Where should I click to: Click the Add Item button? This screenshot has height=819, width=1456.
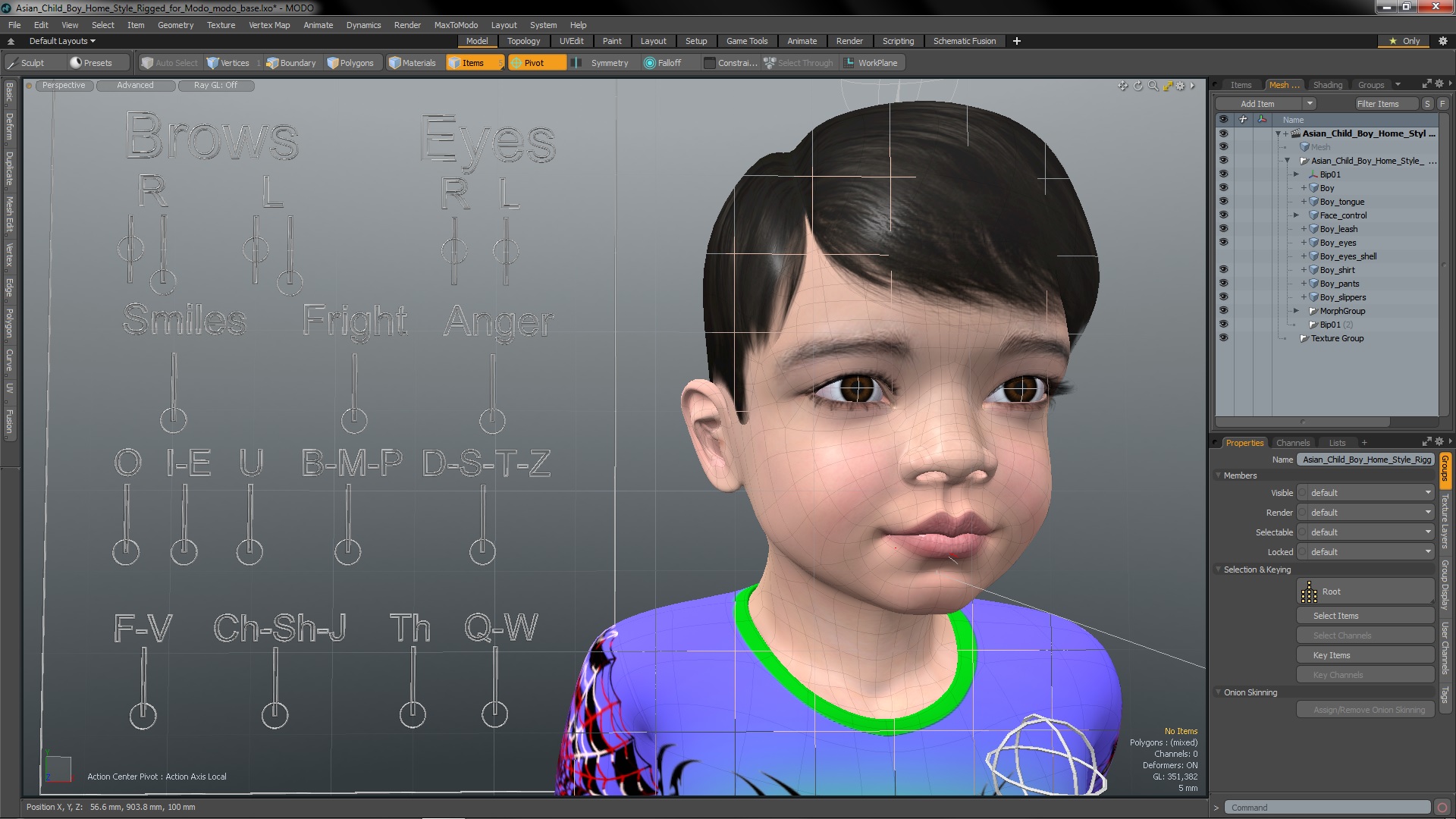click(1259, 104)
